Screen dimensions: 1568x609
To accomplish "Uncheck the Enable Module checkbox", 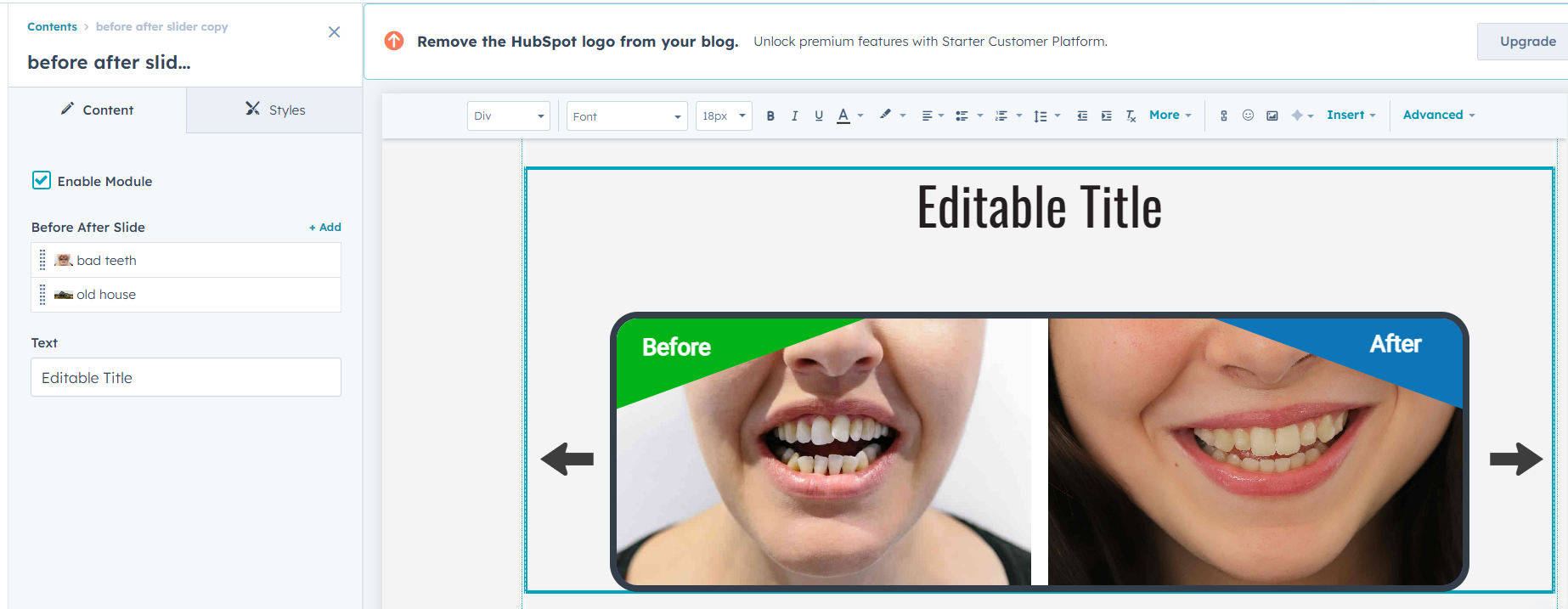I will pos(42,180).
